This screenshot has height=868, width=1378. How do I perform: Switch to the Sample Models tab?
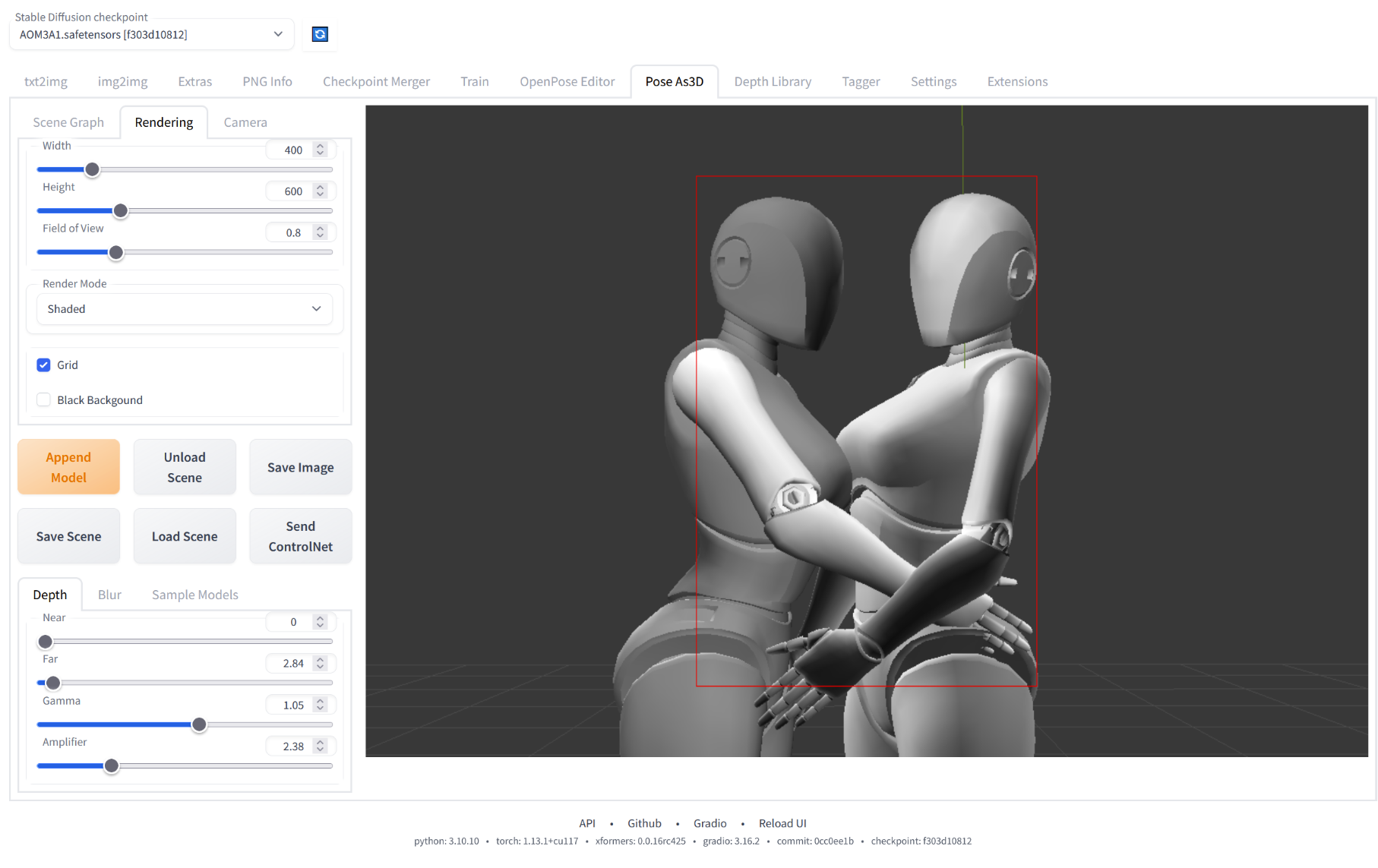click(x=194, y=595)
